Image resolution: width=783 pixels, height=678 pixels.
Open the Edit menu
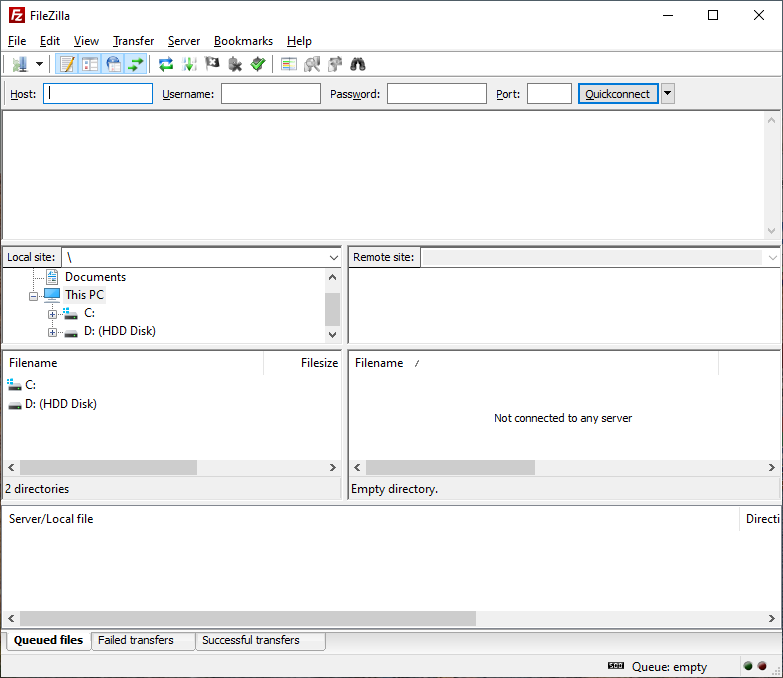(50, 41)
